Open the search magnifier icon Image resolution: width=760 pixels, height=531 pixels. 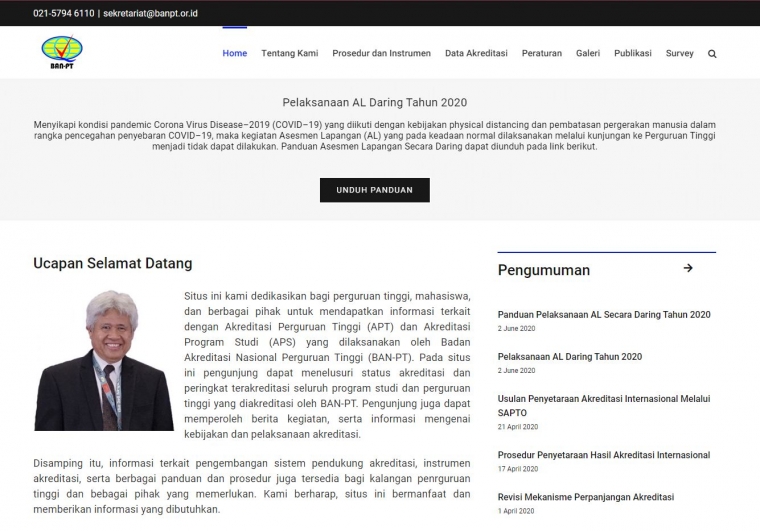pos(712,54)
